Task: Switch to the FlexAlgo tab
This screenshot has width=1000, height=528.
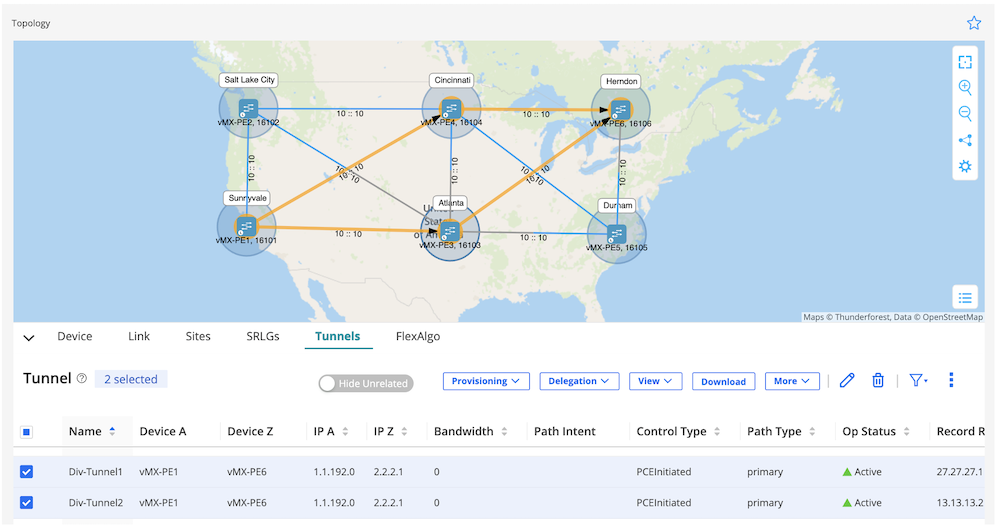Action: 418,337
